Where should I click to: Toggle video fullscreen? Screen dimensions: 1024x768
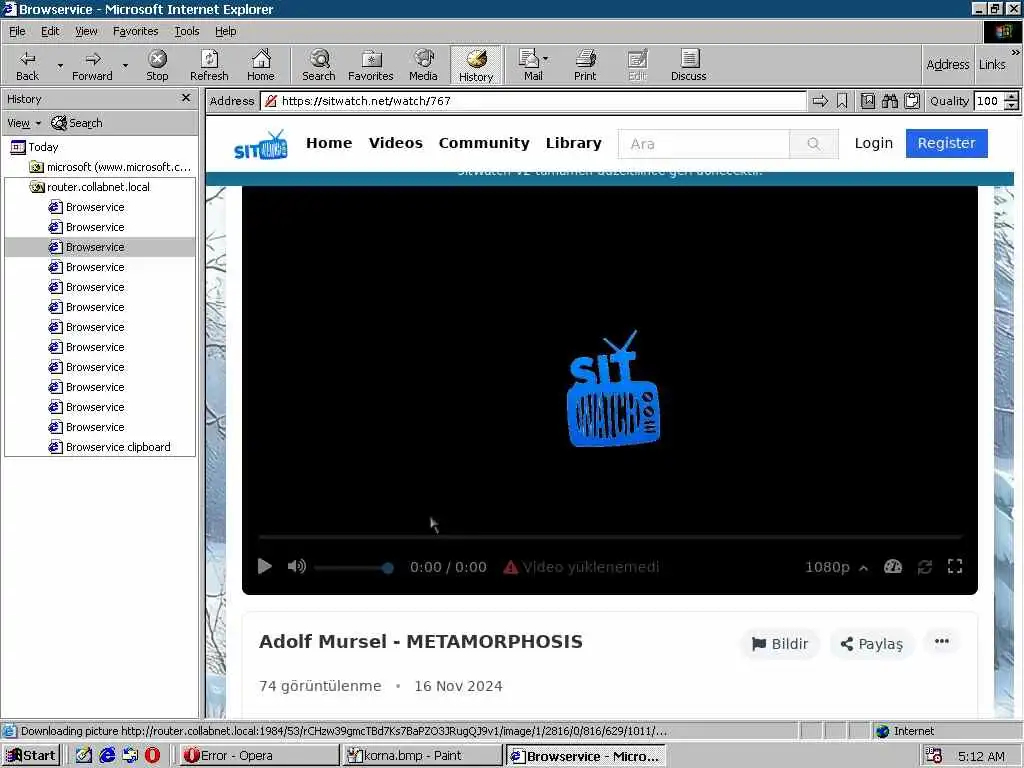pos(955,566)
